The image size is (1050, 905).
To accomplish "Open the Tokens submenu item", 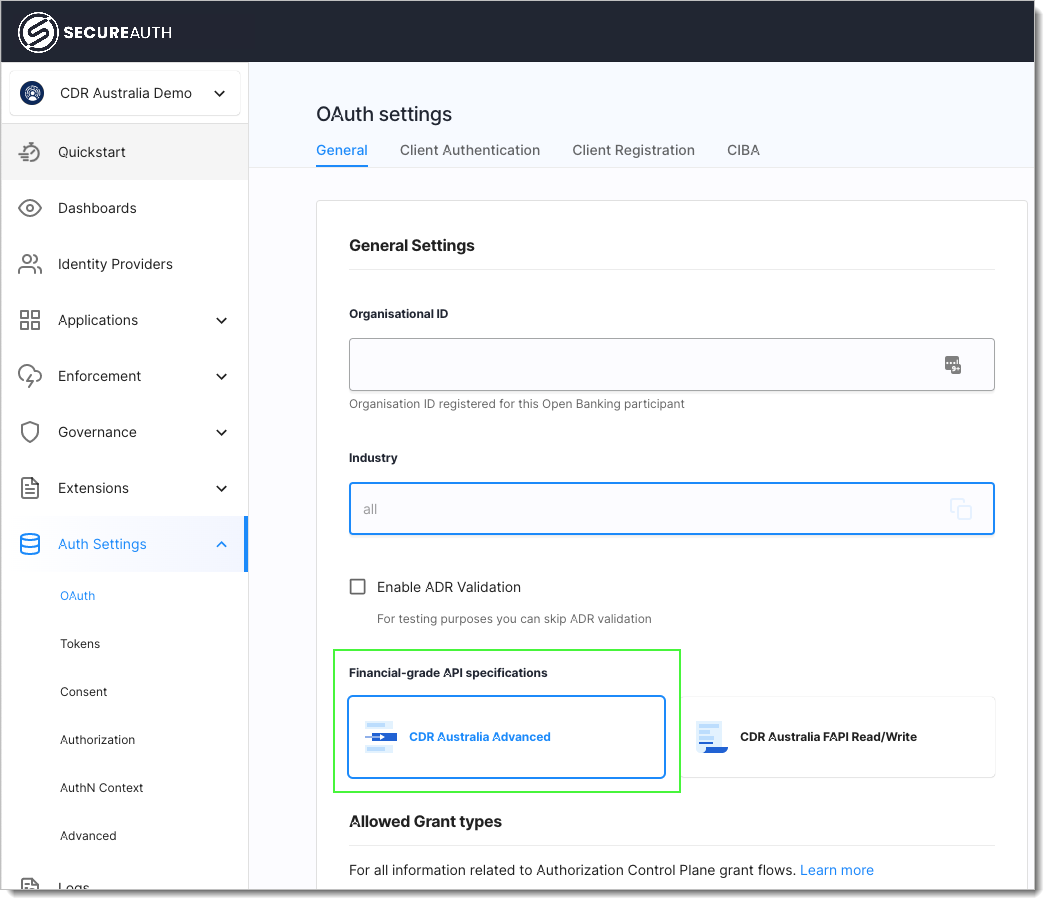I will (x=80, y=644).
